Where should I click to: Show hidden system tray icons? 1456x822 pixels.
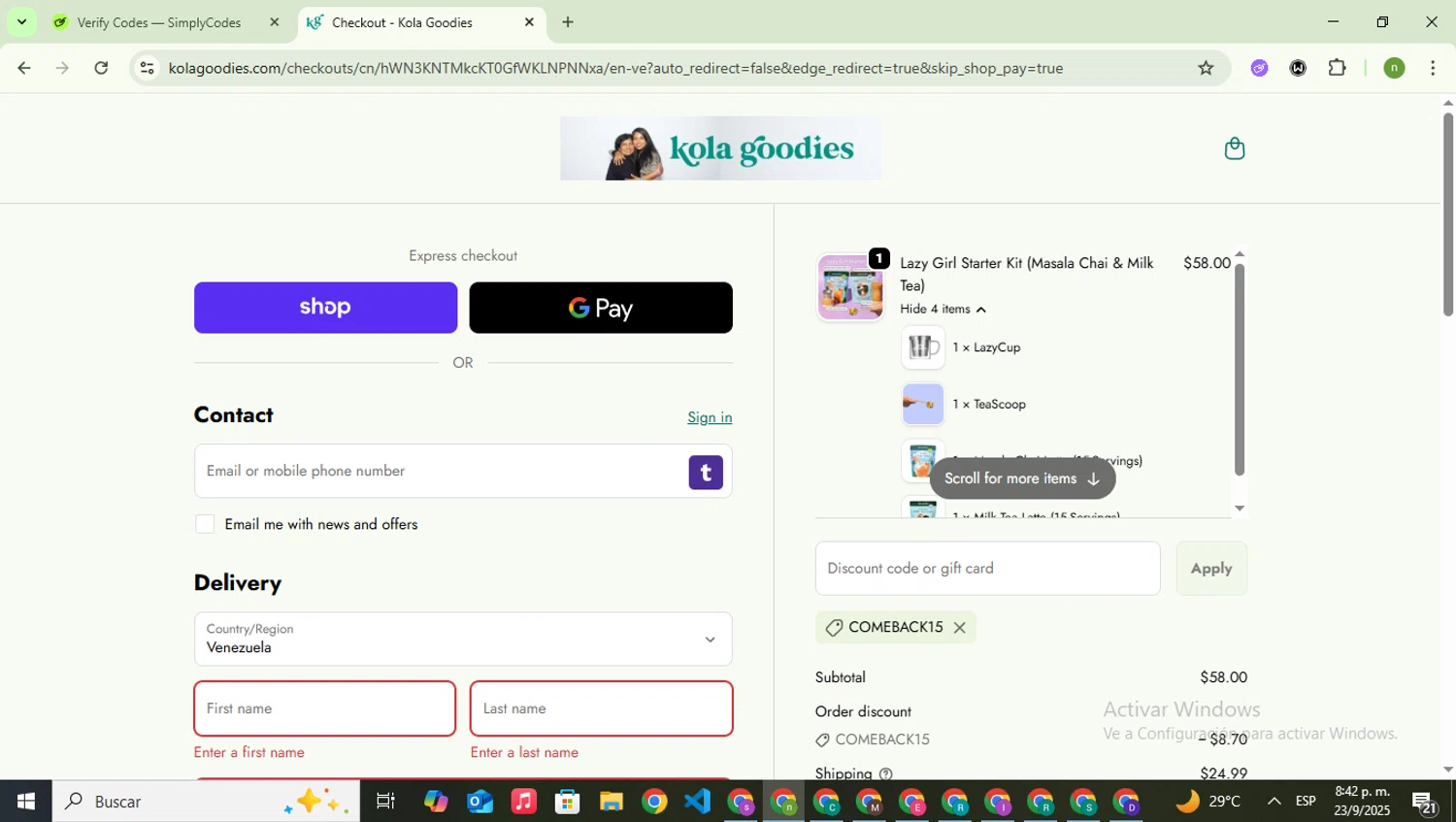(1274, 802)
